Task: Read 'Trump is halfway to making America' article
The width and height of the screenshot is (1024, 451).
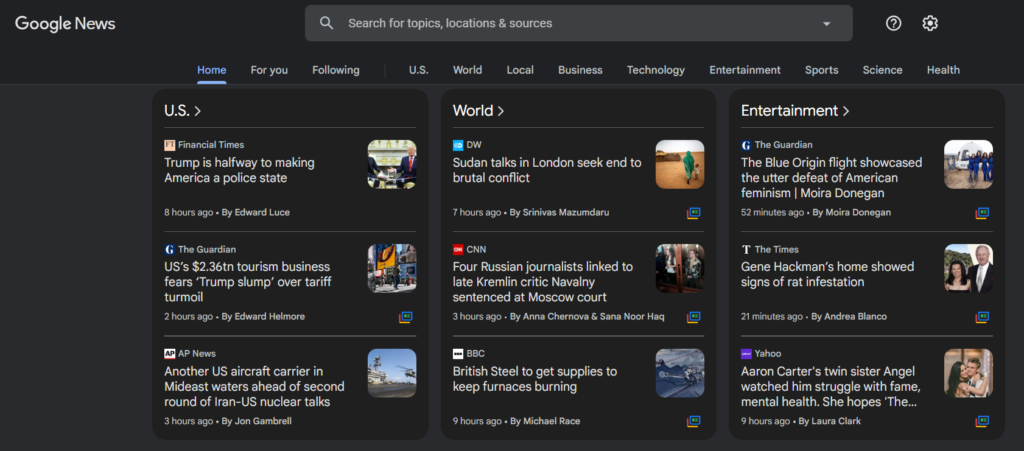Action: pyautogui.click(x=239, y=170)
